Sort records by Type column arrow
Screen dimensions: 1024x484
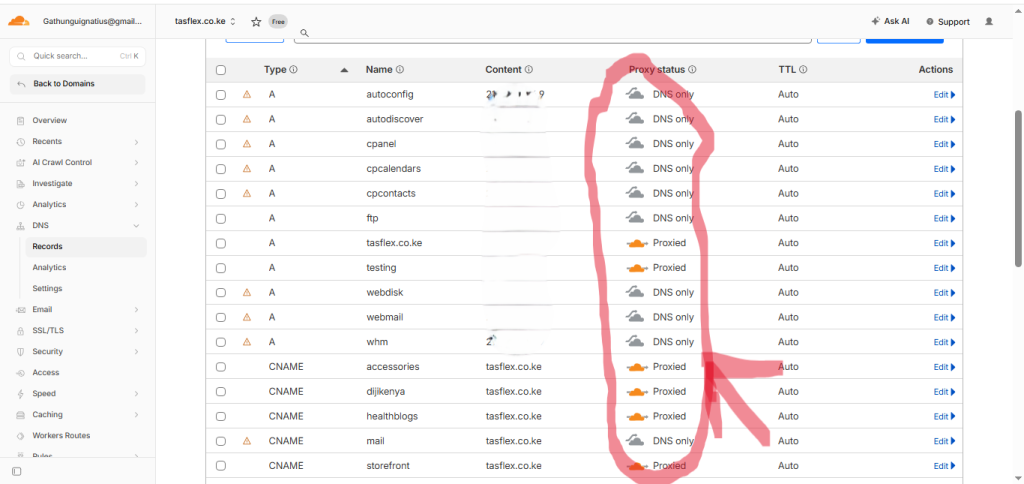coord(345,70)
